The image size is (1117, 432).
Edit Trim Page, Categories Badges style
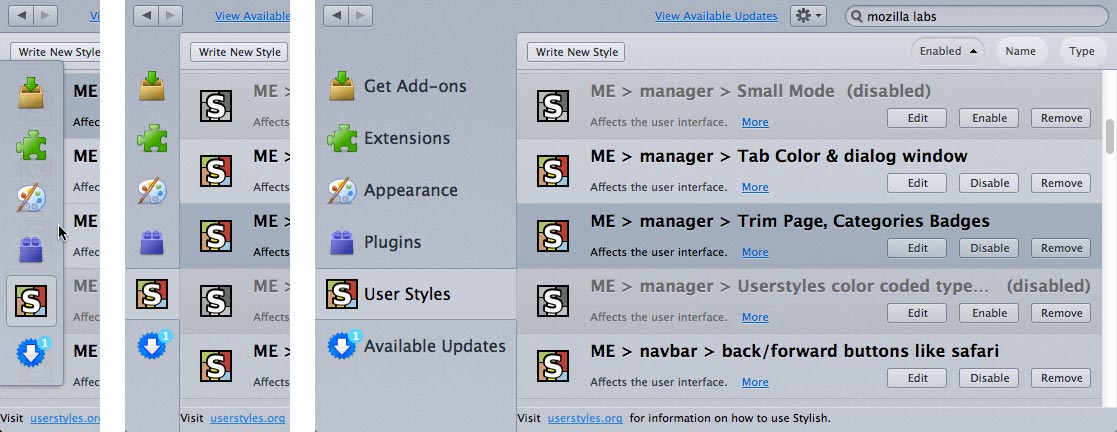[917, 248]
